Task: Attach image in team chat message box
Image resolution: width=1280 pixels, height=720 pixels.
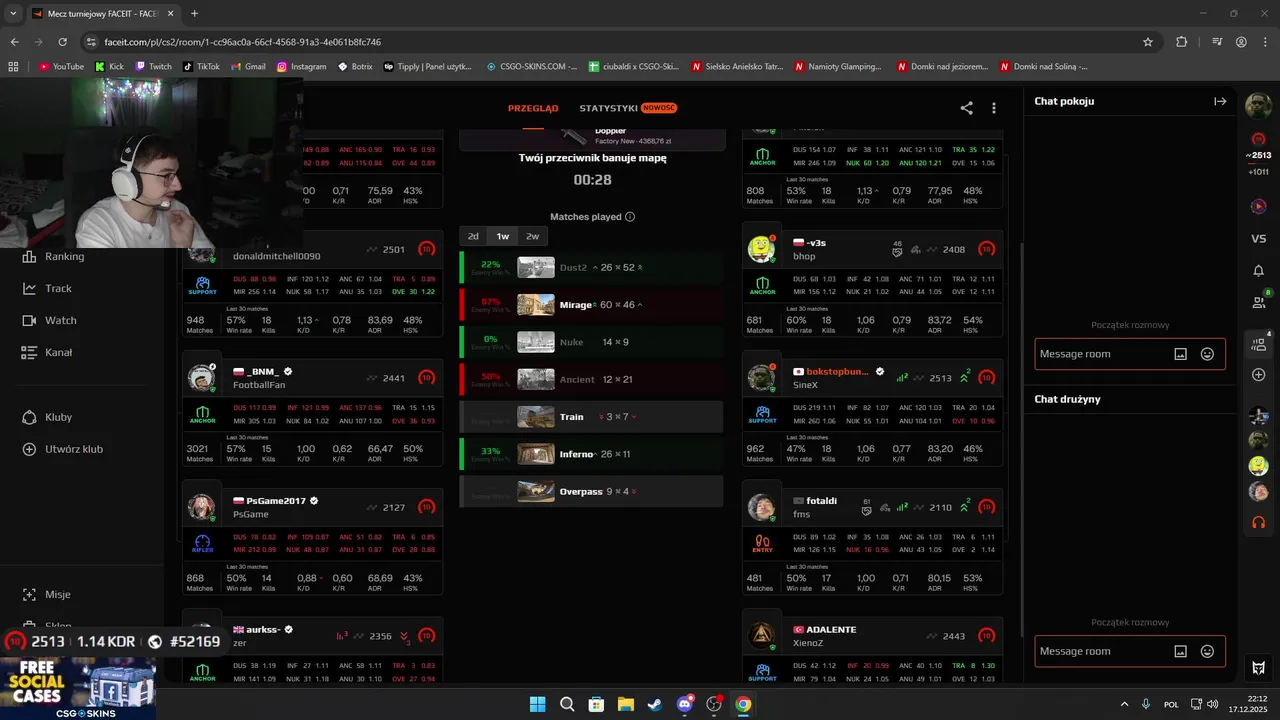Action: point(1180,651)
